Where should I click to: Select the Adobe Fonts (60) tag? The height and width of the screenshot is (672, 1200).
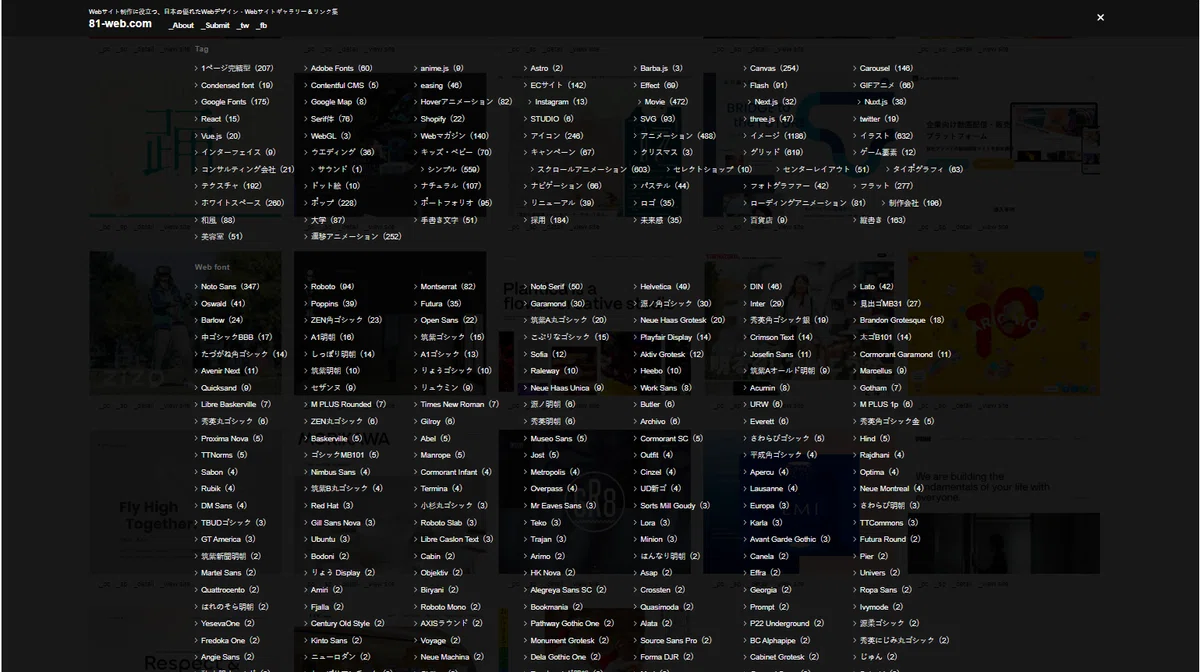click(x=341, y=68)
